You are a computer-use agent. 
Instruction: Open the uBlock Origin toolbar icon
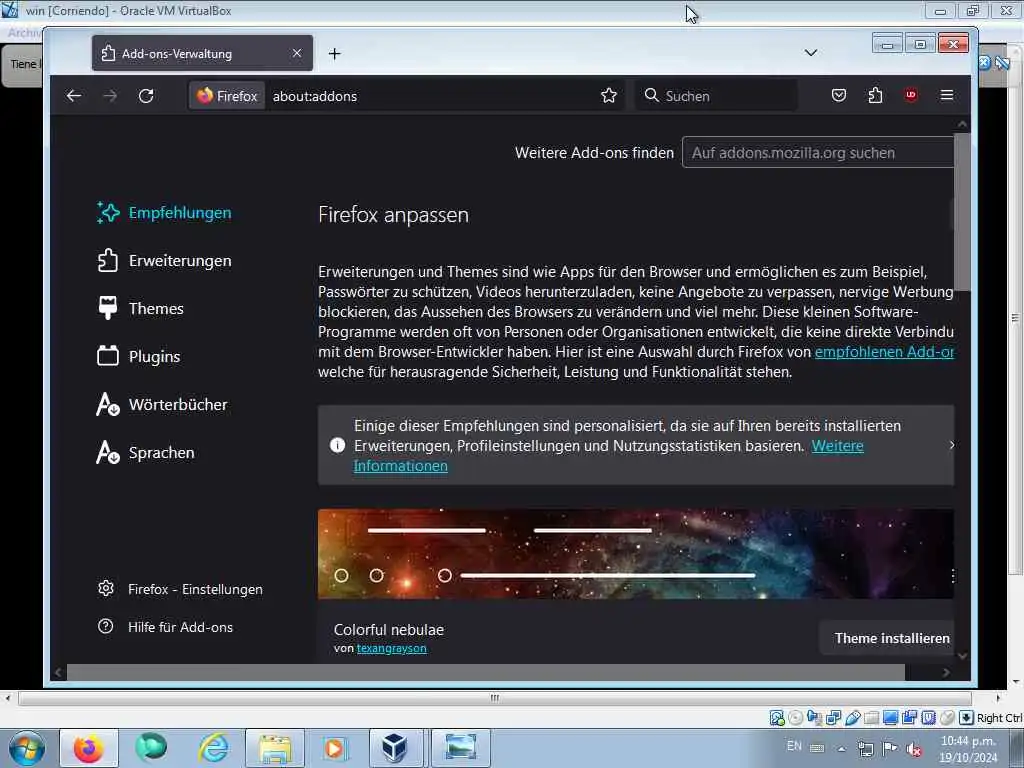(911, 95)
